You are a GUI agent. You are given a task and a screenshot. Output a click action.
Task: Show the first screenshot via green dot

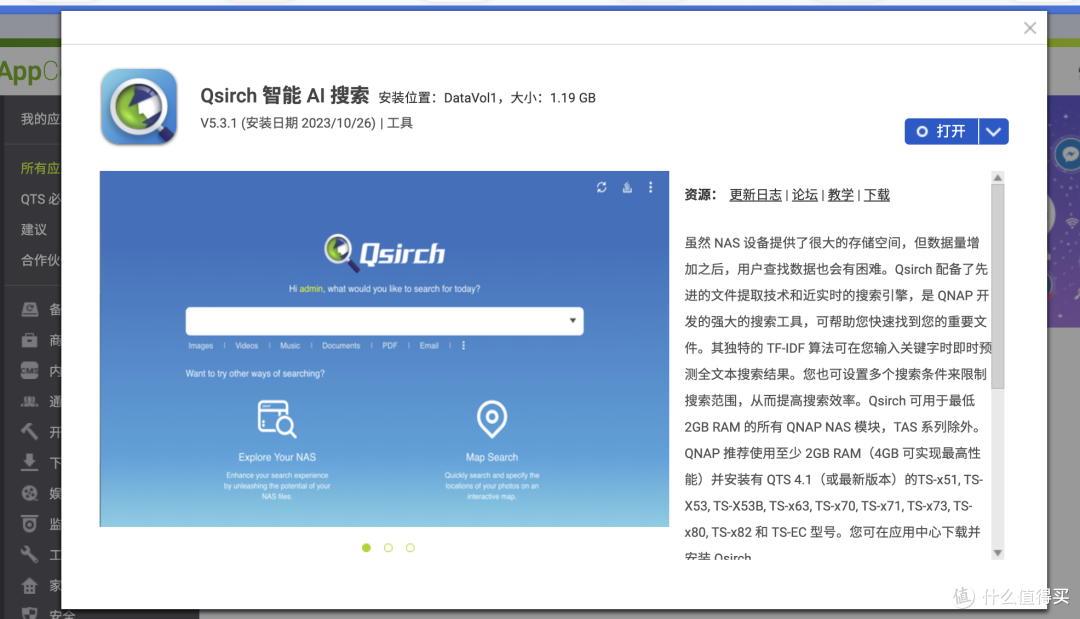[366, 547]
